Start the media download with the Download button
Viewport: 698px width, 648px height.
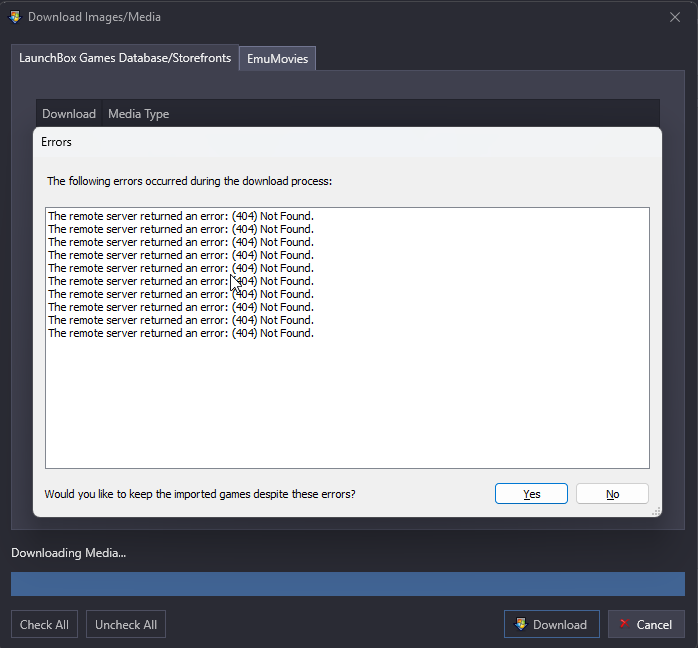tap(552, 624)
